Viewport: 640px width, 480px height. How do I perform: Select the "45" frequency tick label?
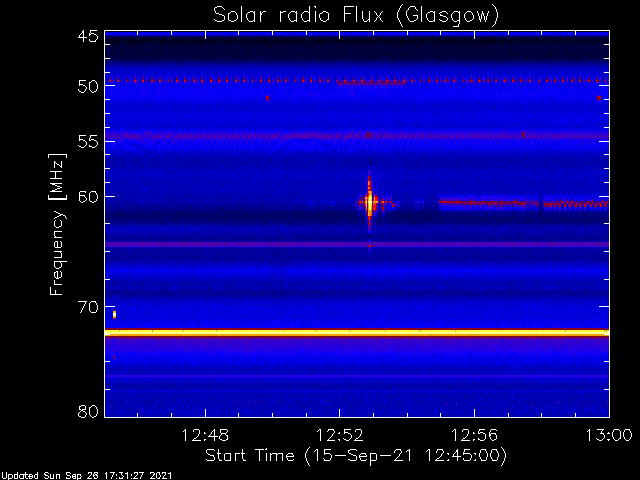click(88, 36)
